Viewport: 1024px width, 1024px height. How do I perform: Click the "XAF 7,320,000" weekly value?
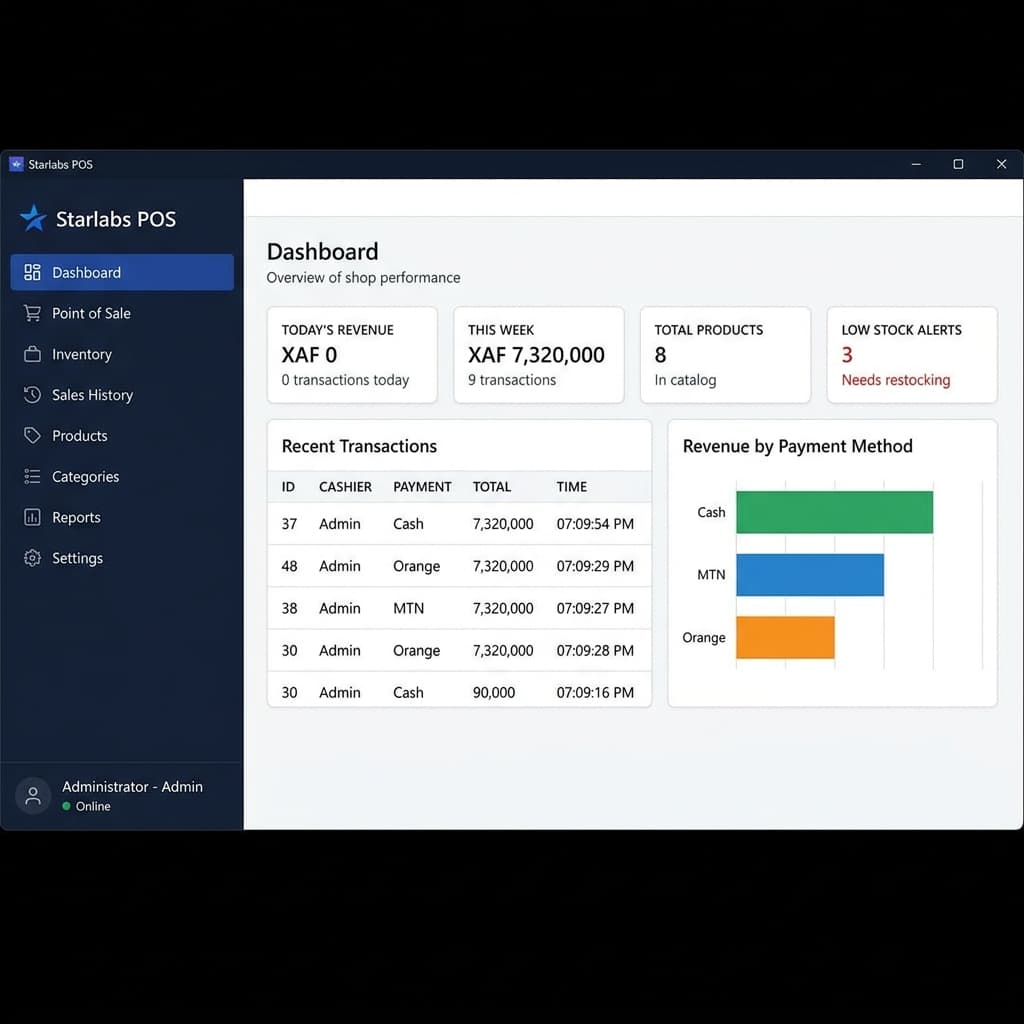tap(536, 355)
